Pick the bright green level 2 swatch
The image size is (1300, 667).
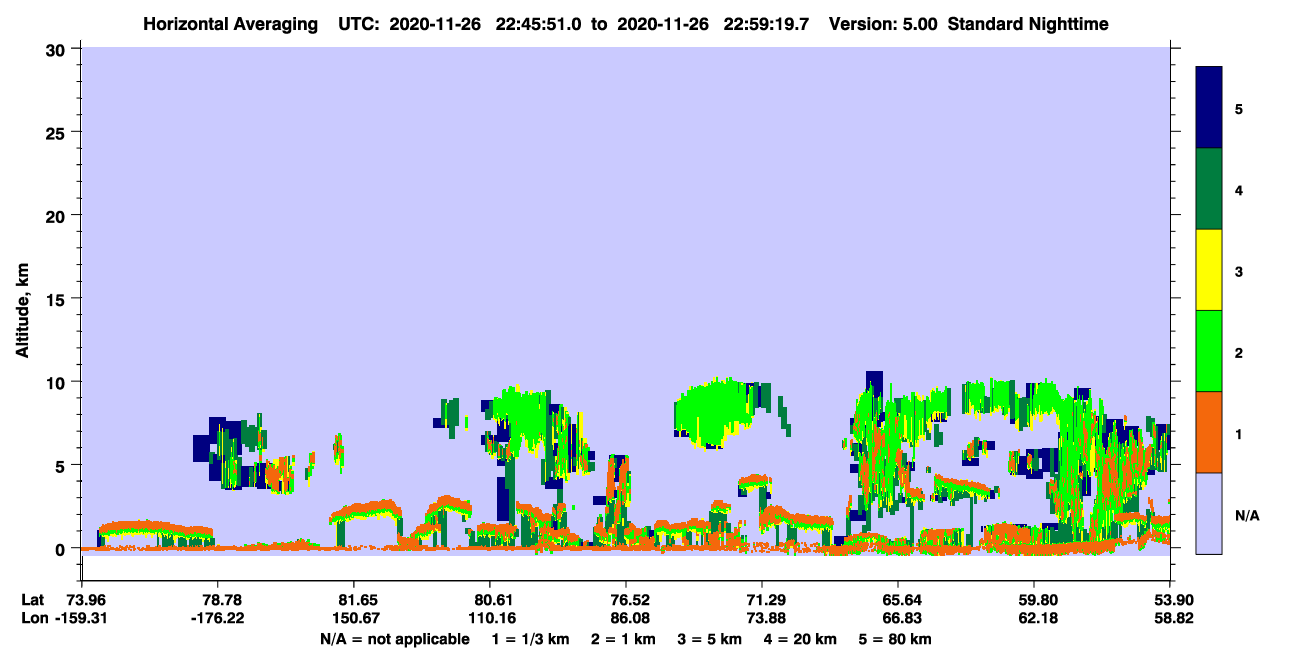coord(1209,351)
